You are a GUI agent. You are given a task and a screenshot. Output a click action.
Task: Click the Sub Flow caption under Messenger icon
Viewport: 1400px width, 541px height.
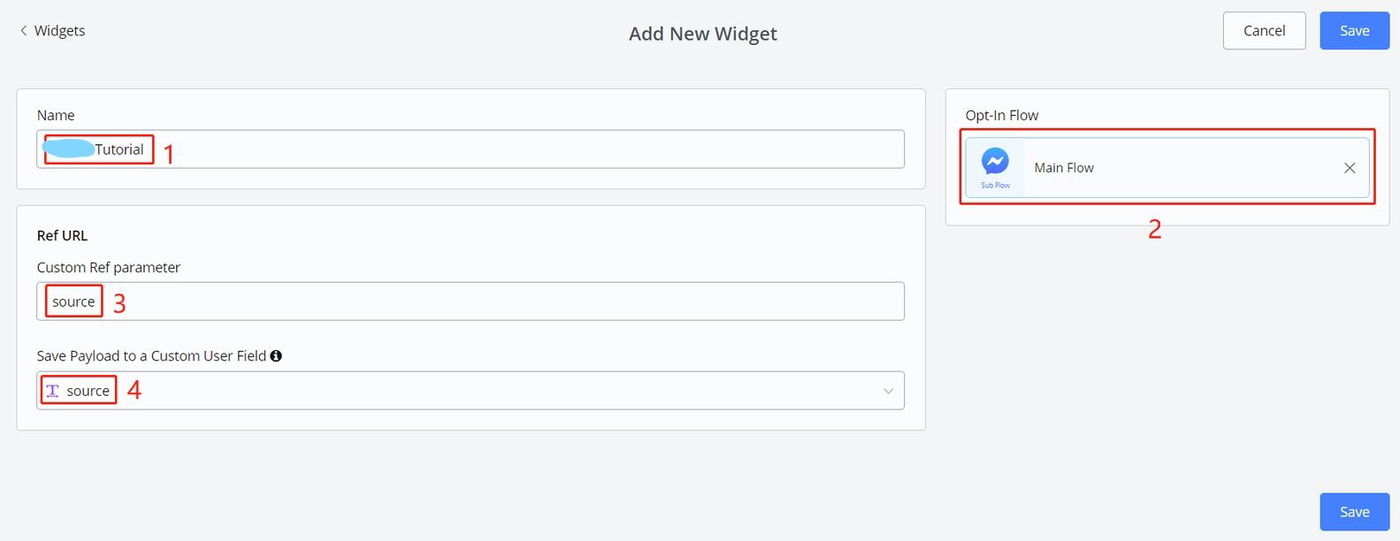pyautogui.click(x=995, y=185)
